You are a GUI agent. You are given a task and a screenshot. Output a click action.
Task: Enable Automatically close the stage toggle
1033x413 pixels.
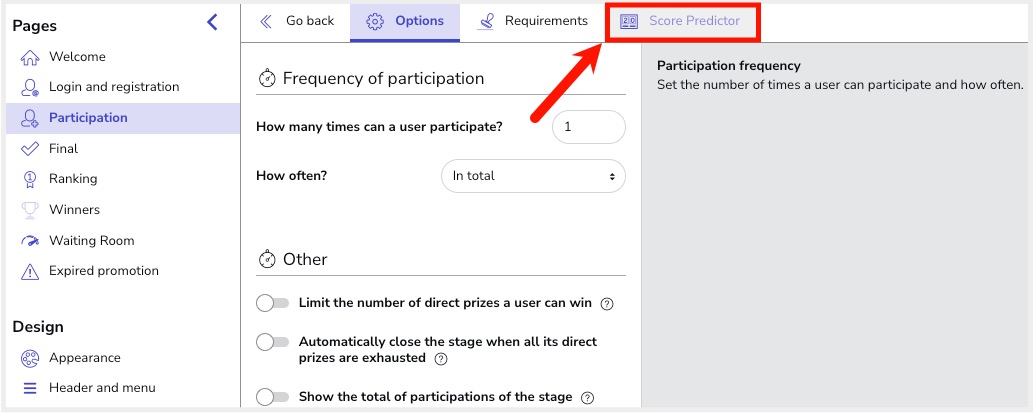[x=273, y=343]
